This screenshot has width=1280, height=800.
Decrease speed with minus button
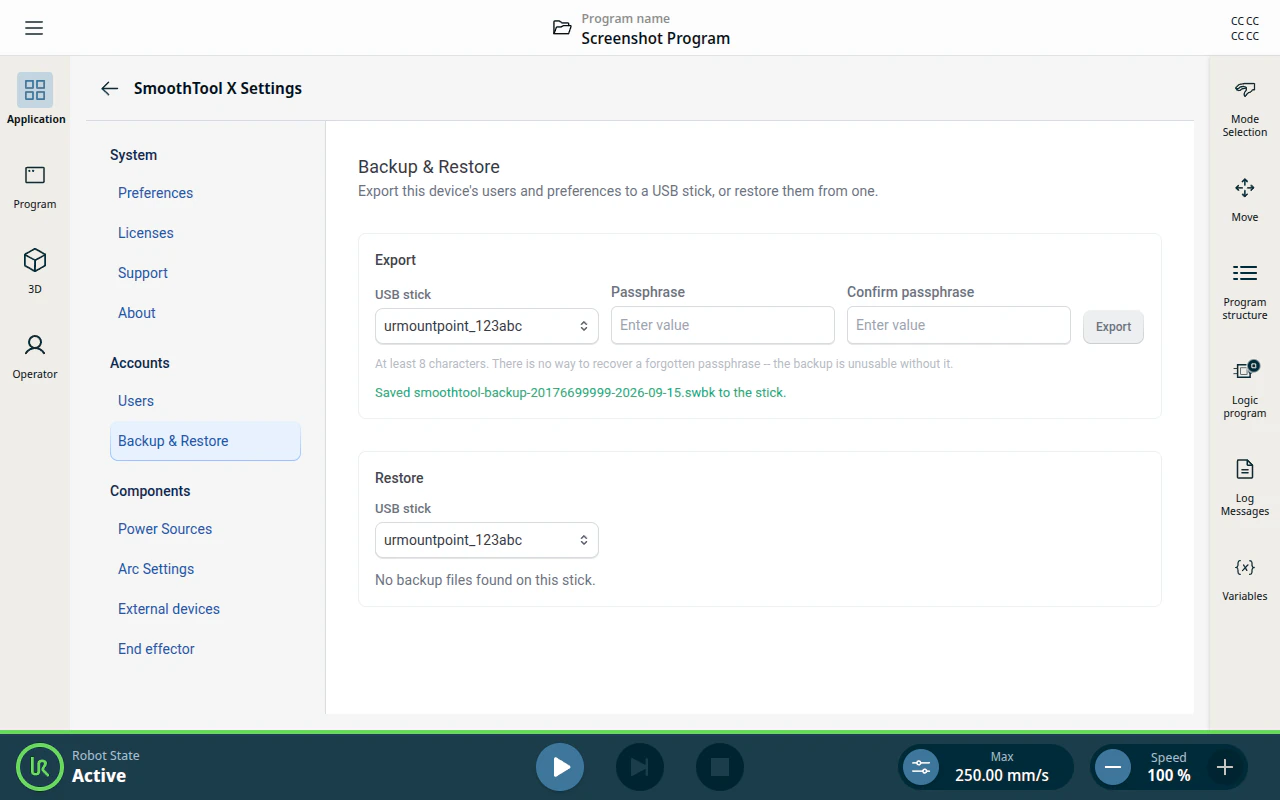(x=1112, y=767)
